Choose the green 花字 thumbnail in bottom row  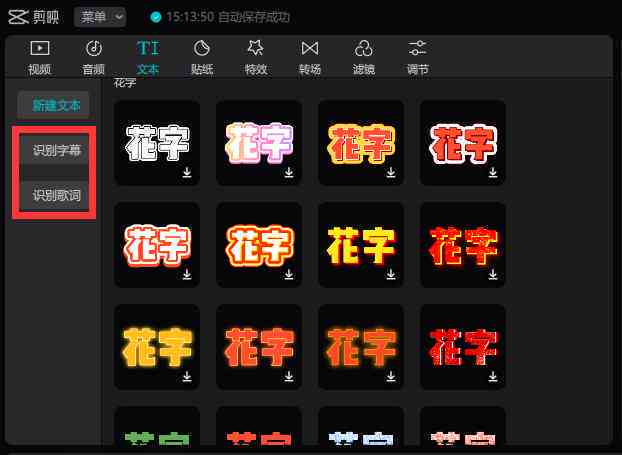point(157,426)
